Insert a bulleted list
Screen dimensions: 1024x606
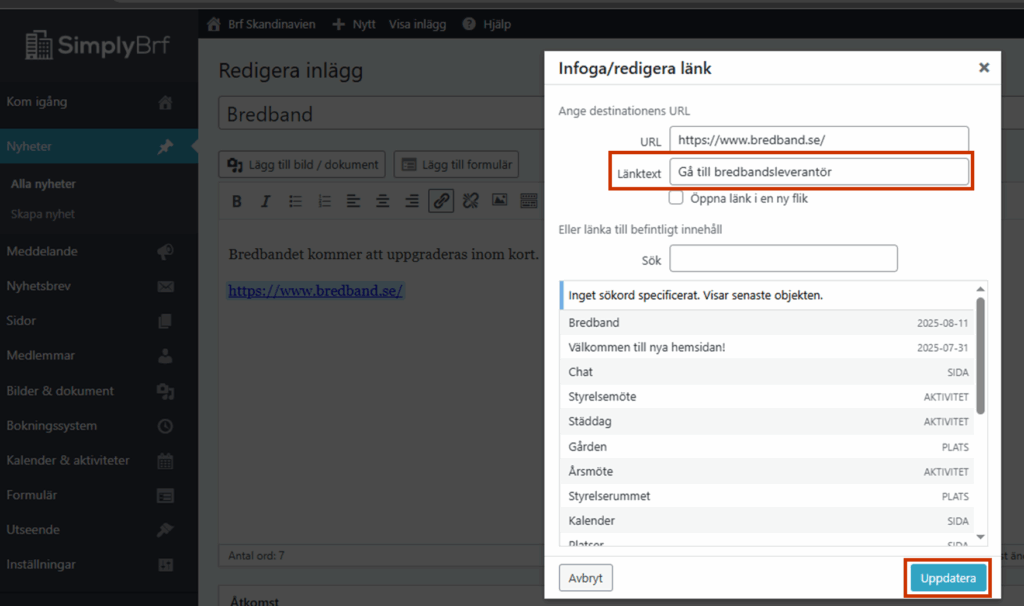(295, 201)
